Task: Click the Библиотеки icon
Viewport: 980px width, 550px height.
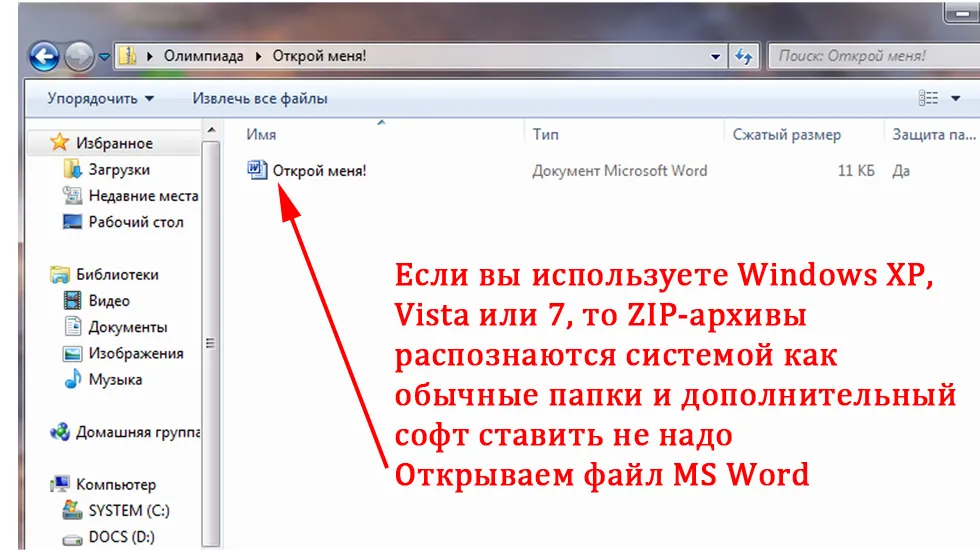Action: click(x=60, y=274)
